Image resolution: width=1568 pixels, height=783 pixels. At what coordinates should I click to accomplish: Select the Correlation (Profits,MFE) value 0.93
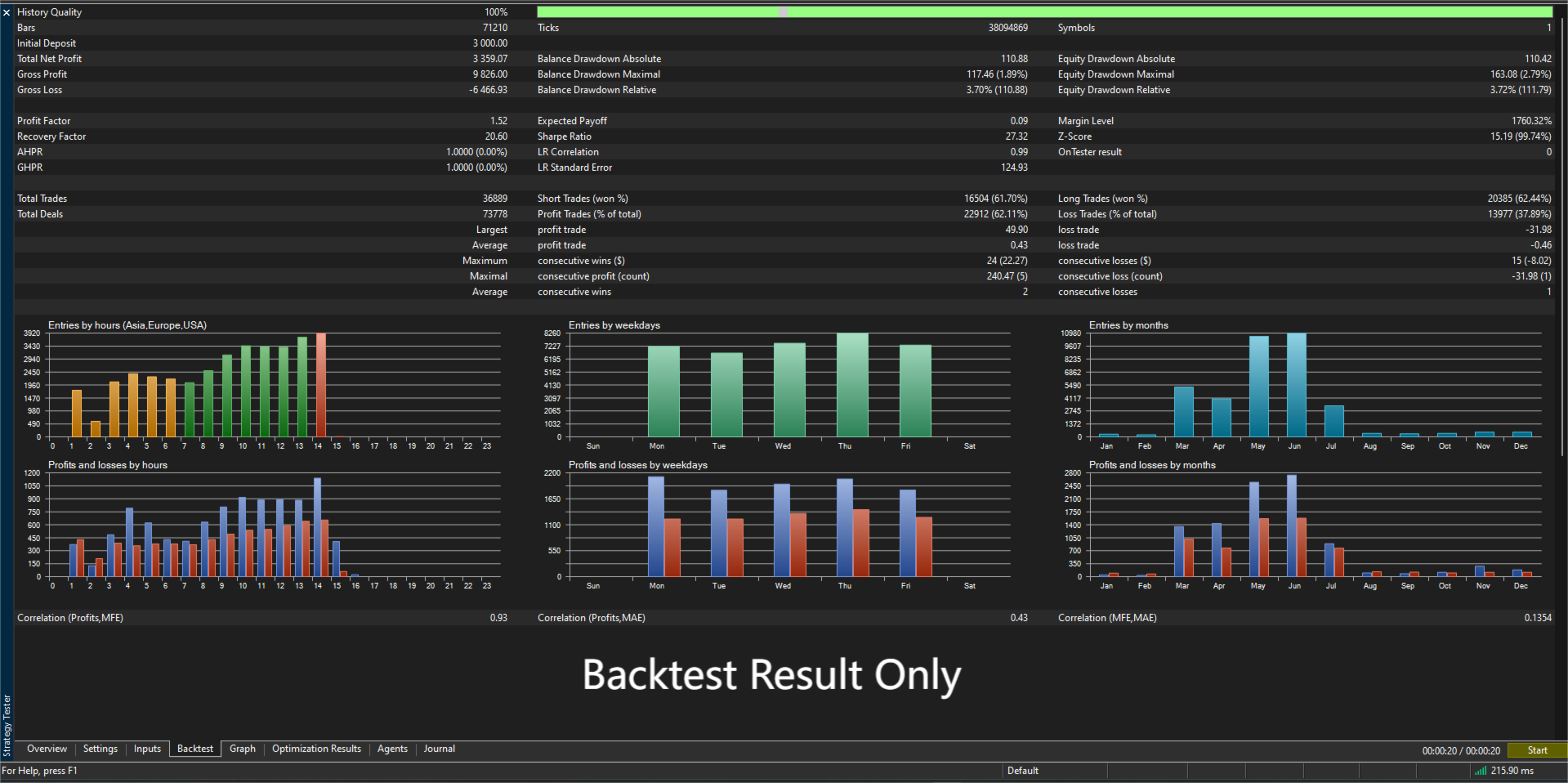(x=498, y=618)
